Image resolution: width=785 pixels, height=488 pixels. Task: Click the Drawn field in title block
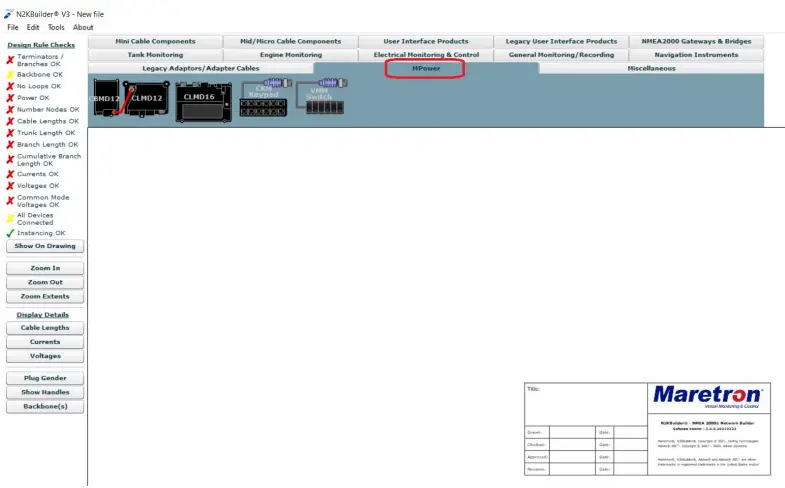tap(572, 432)
